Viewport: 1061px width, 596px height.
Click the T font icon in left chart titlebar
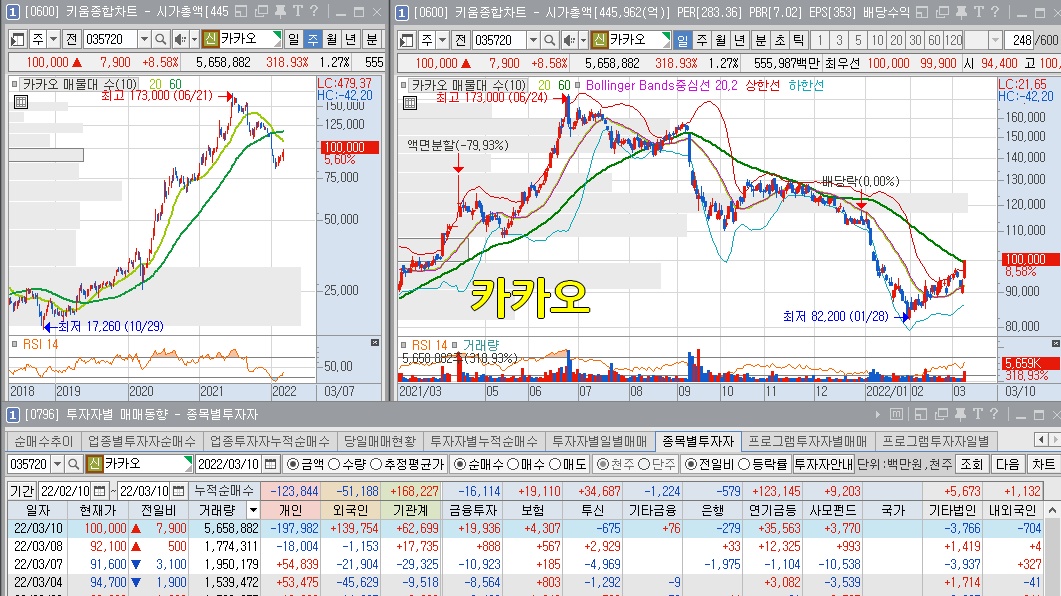(298, 12)
